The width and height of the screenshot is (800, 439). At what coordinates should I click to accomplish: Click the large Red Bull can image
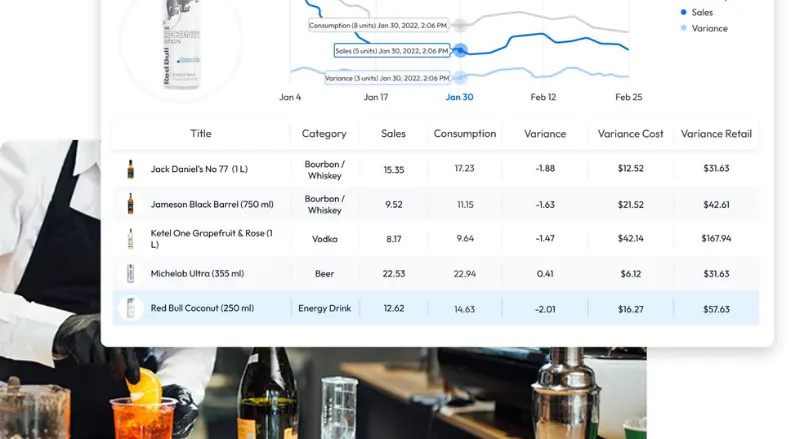181,44
